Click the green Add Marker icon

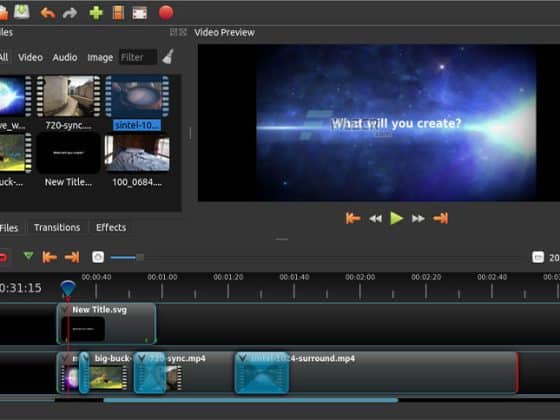pos(28,256)
